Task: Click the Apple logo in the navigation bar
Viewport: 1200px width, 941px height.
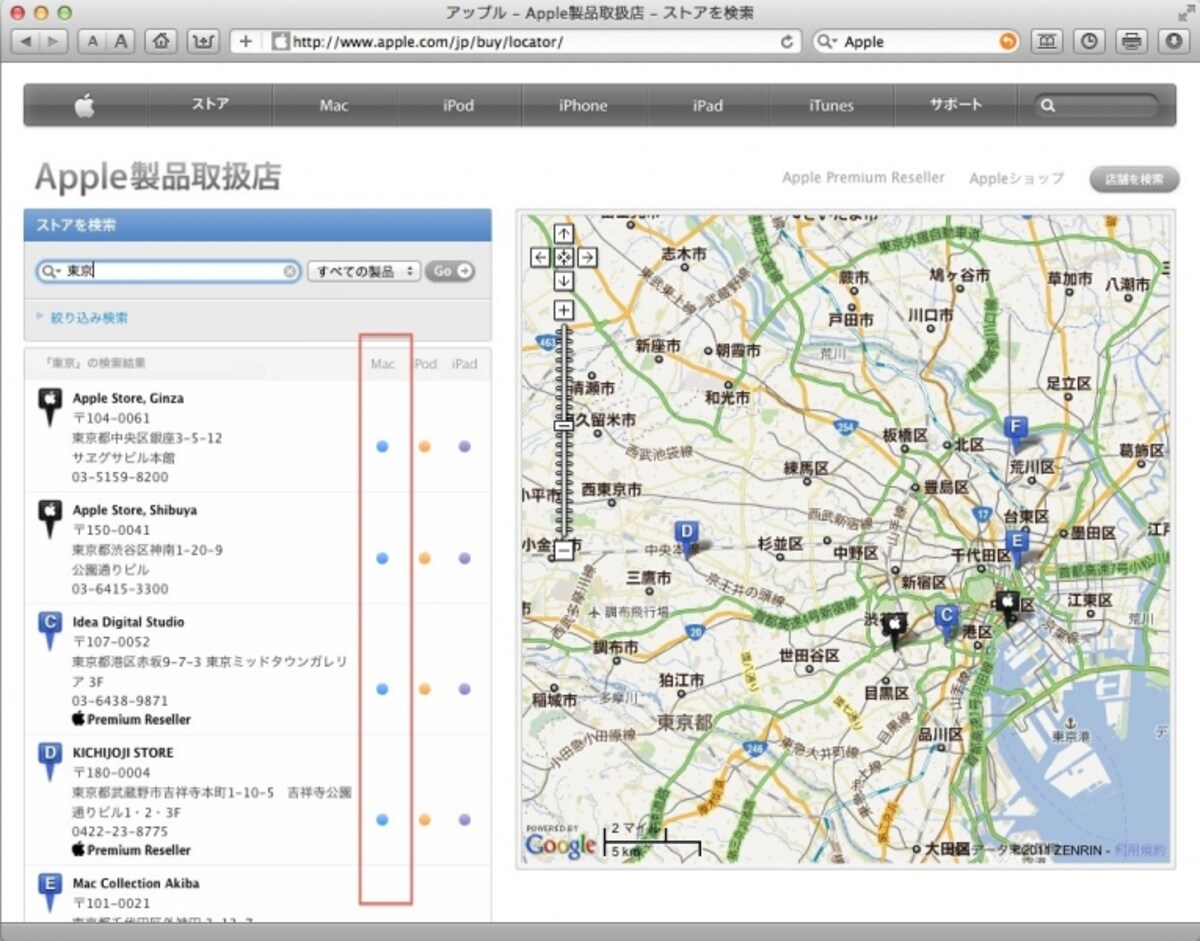Action: (85, 105)
